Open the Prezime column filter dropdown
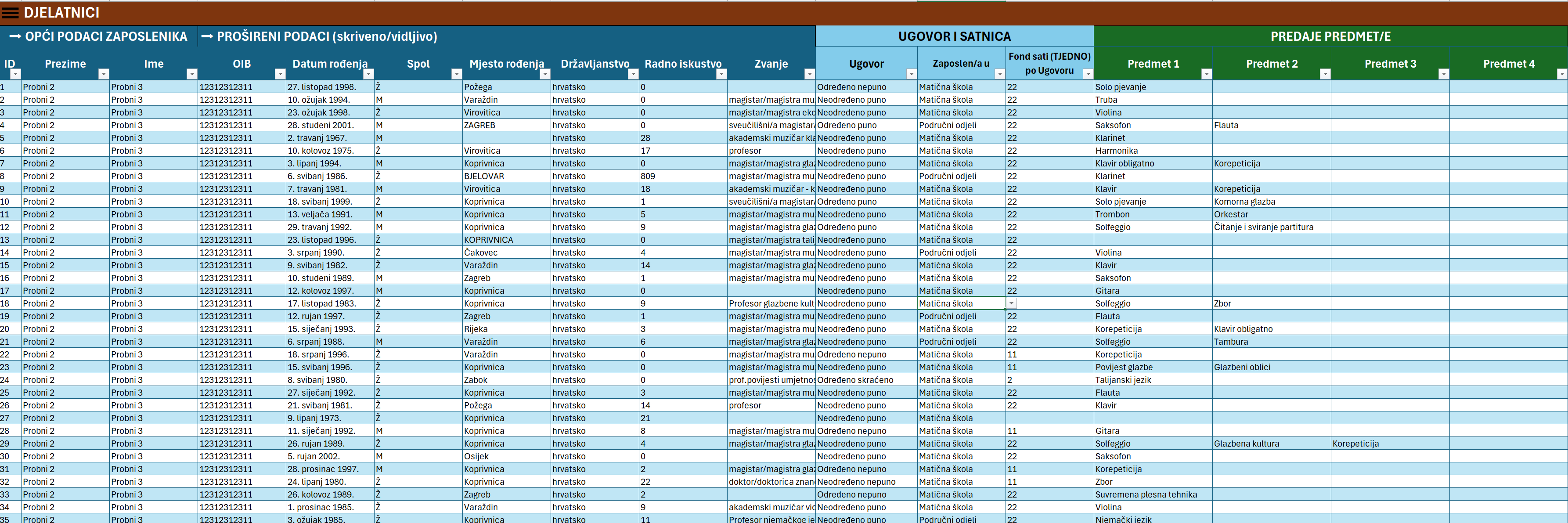Image resolution: width=1568 pixels, height=523 pixels. 104,74
